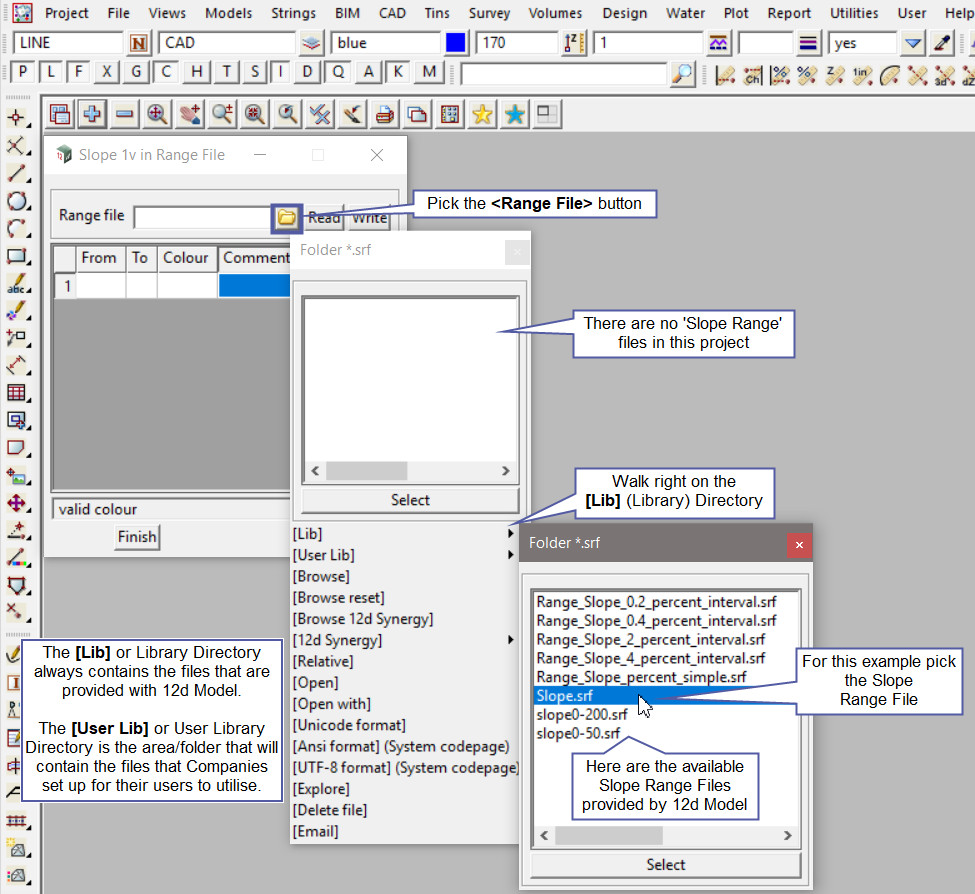The image size is (975, 894).
Task: Open the Tins menu
Action: 436,13
